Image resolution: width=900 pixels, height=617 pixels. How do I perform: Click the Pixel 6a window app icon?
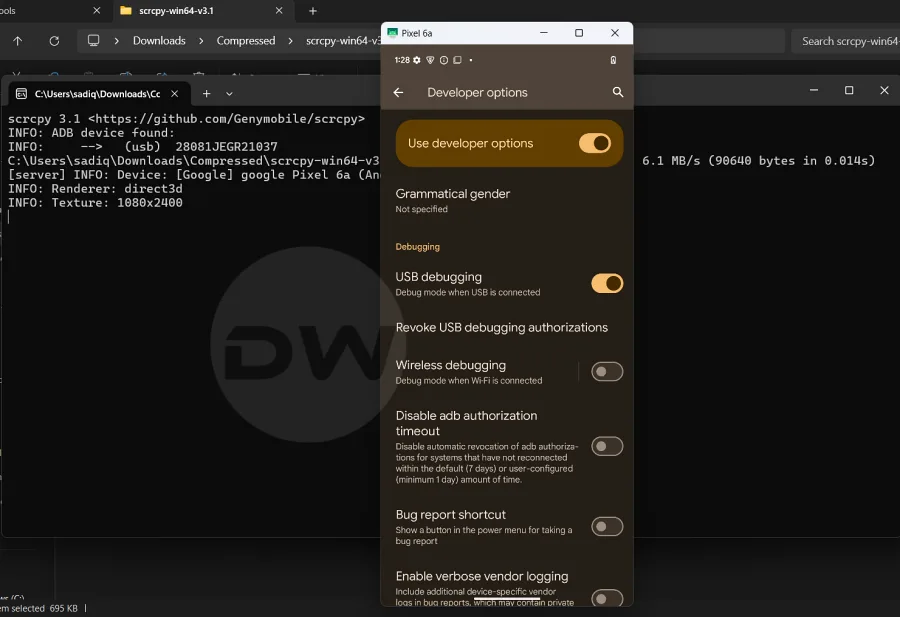click(393, 33)
